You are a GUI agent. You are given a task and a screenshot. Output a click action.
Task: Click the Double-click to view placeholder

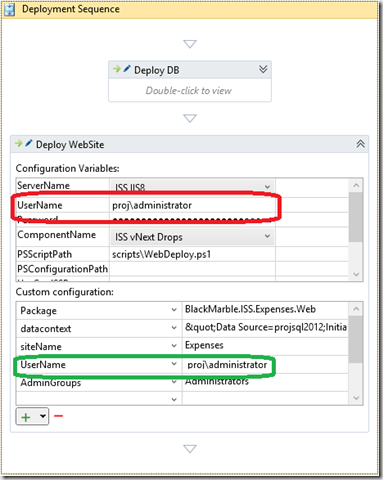coord(189,91)
